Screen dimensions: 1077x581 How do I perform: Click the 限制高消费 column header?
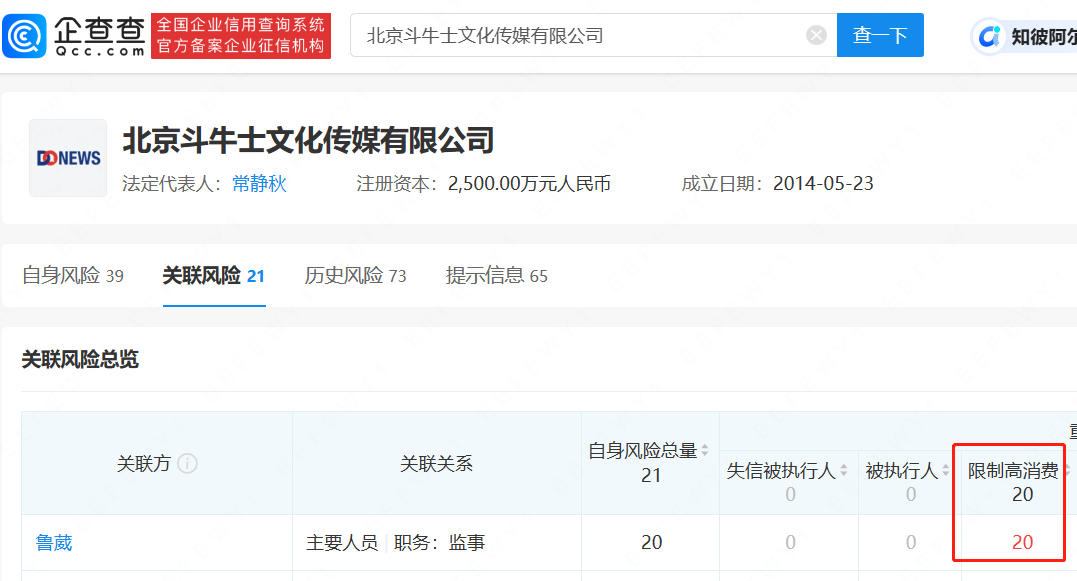click(x=1013, y=470)
